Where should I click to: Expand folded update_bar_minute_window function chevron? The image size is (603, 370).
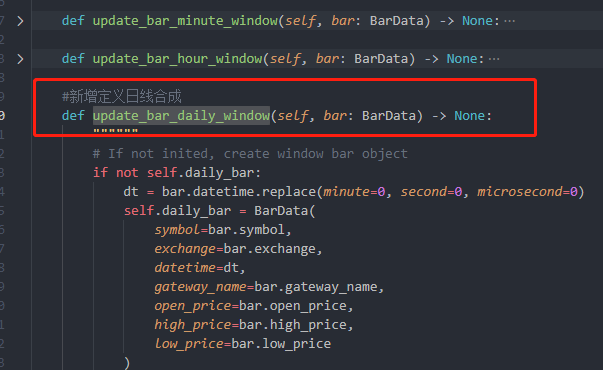click(20, 21)
